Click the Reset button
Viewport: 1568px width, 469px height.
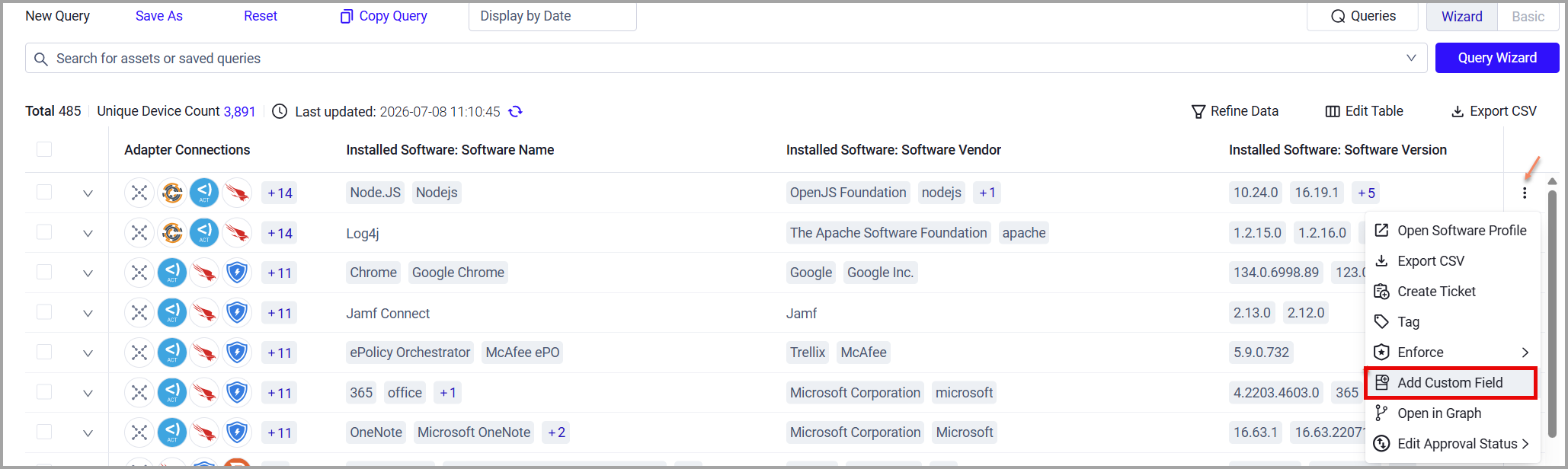pyautogui.click(x=261, y=16)
